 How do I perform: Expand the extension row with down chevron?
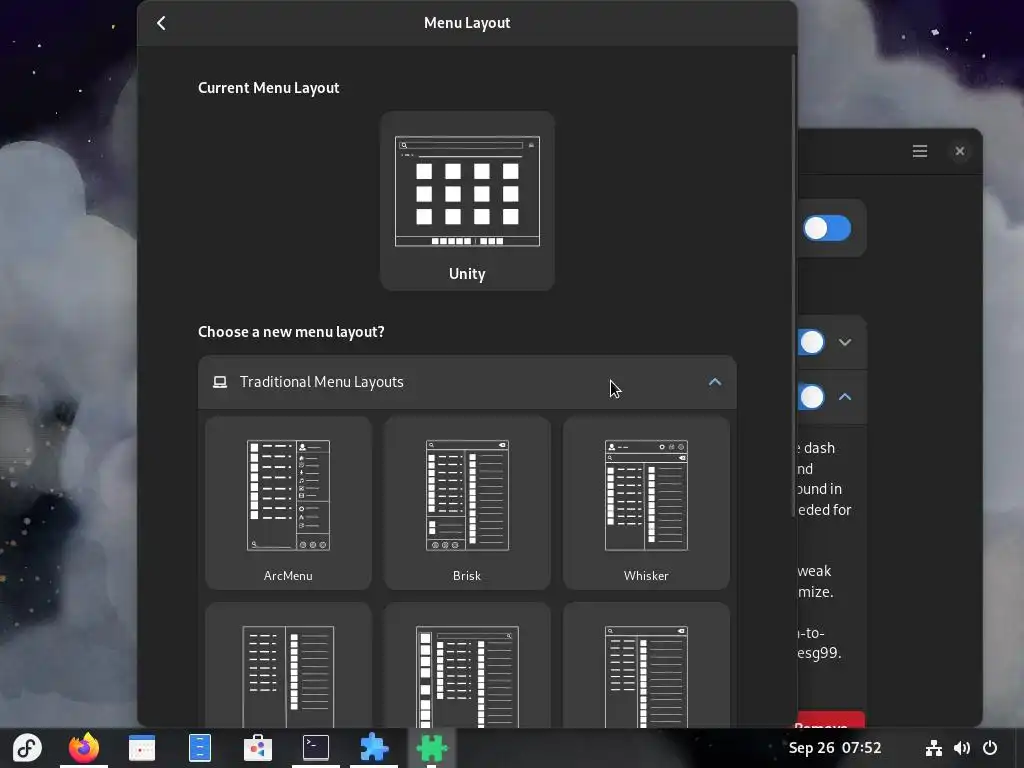(x=845, y=342)
